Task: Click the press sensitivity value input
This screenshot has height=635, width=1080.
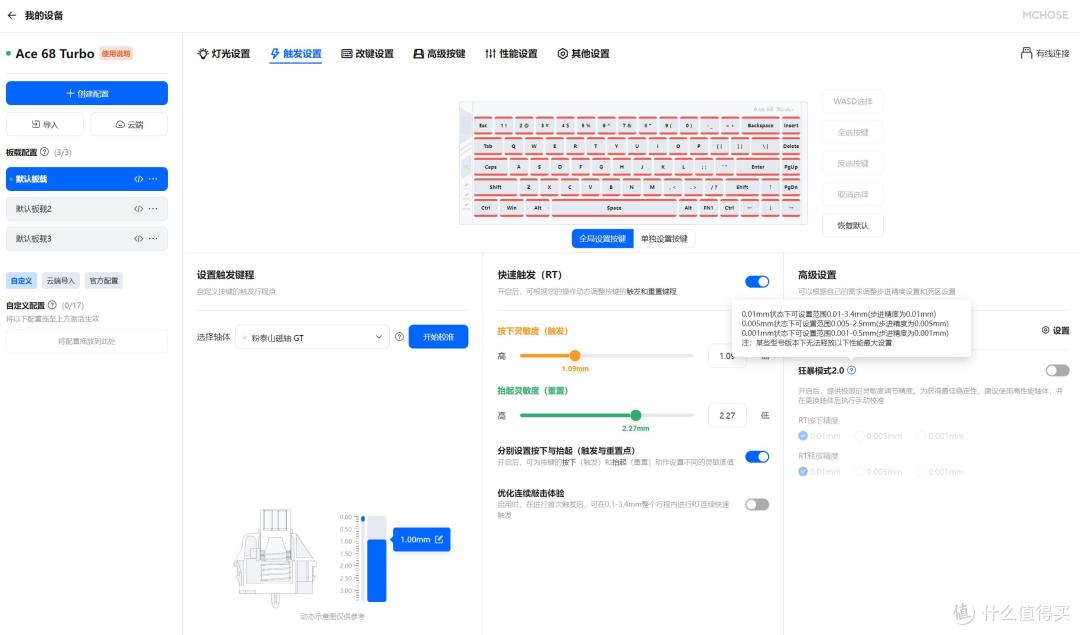Action: tap(727, 356)
